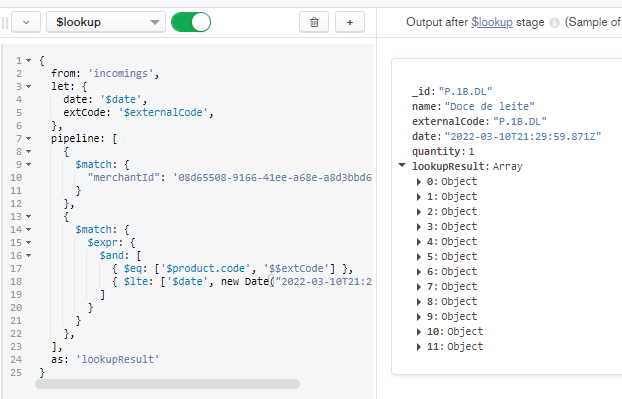Fold the first $match at line 9
This screenshot has width=622, height=399.
29,165
